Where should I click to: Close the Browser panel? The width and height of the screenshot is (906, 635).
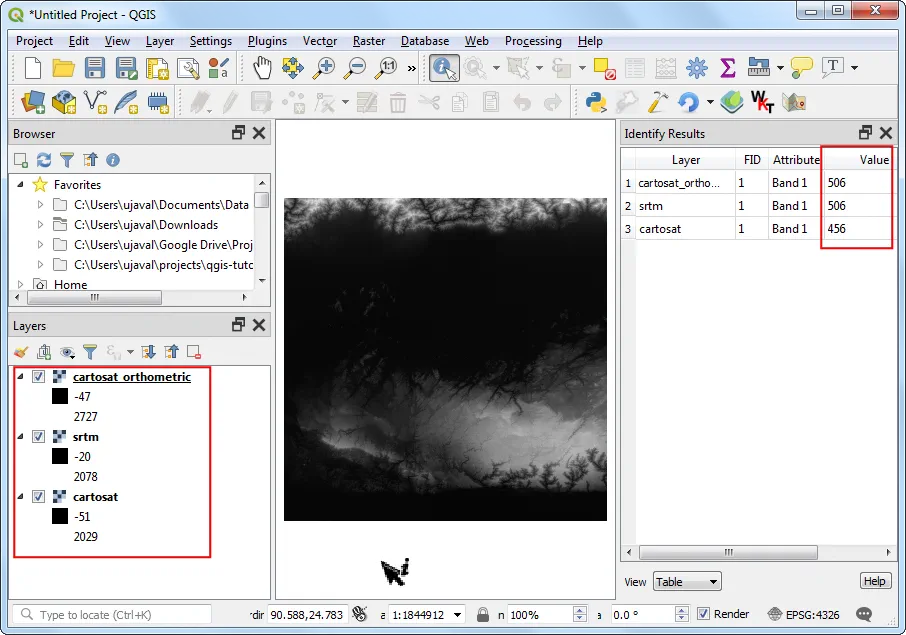[259, 133]
